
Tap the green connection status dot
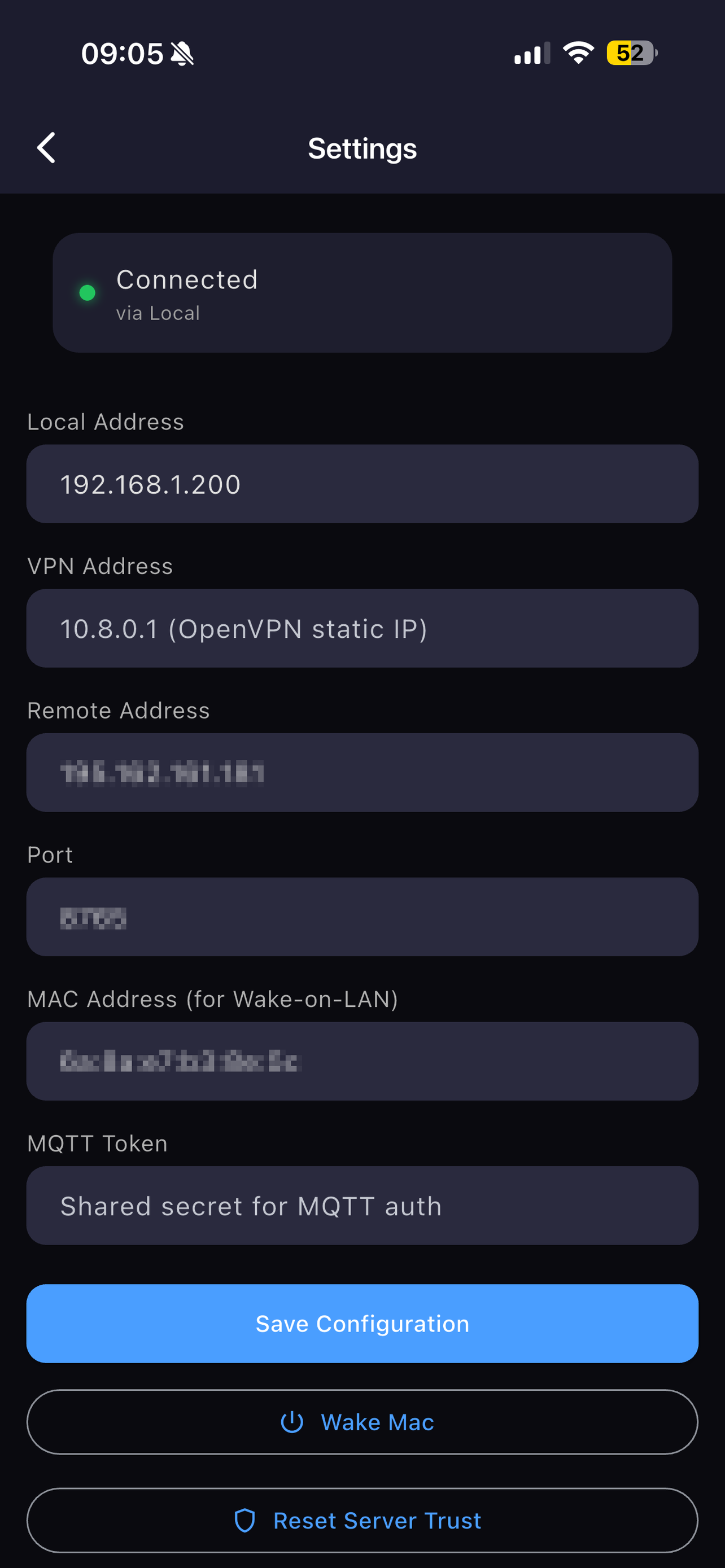[88, 293]
